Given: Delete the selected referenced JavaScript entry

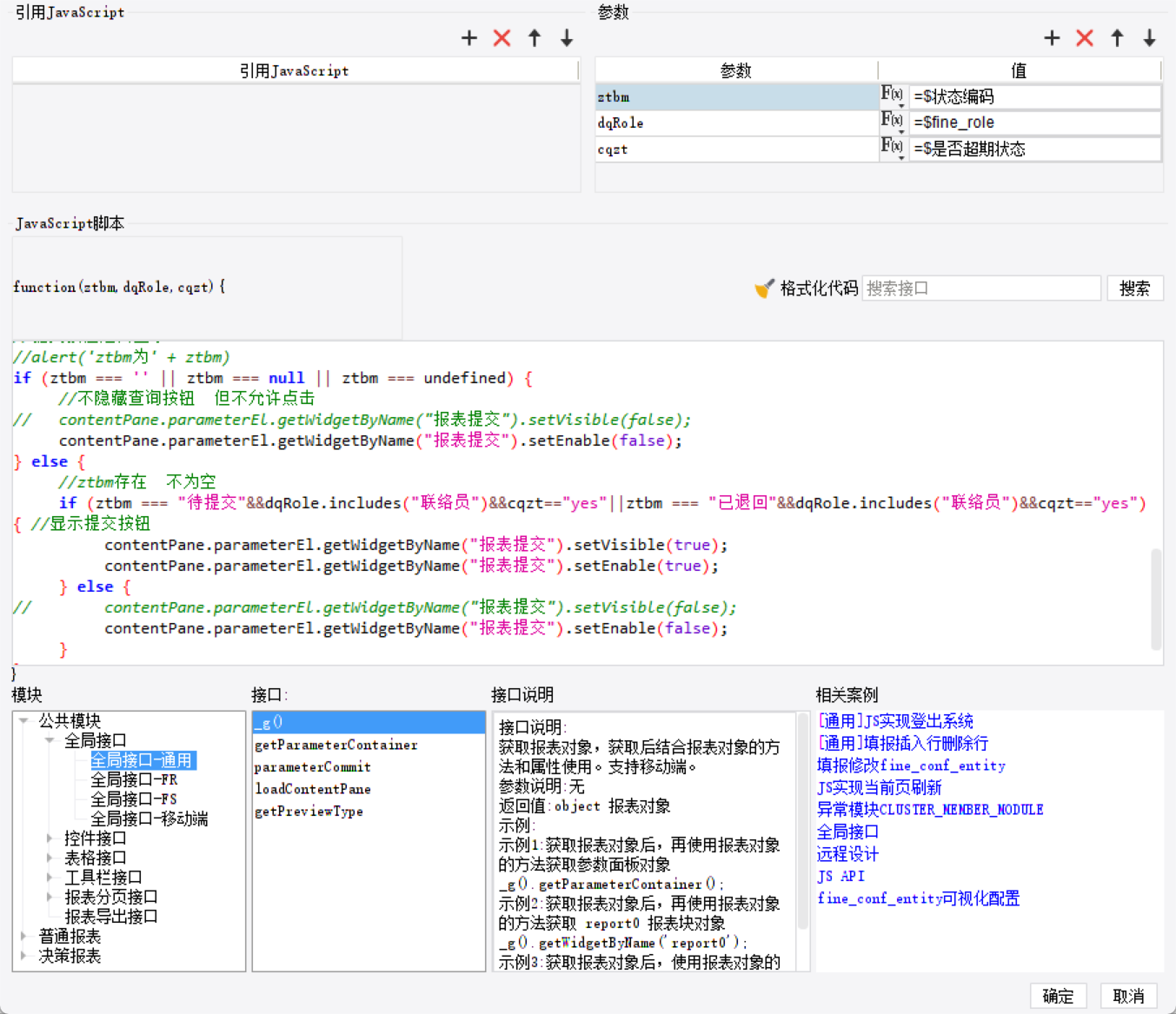Looking at the screenshot, I should coord(502,38).
